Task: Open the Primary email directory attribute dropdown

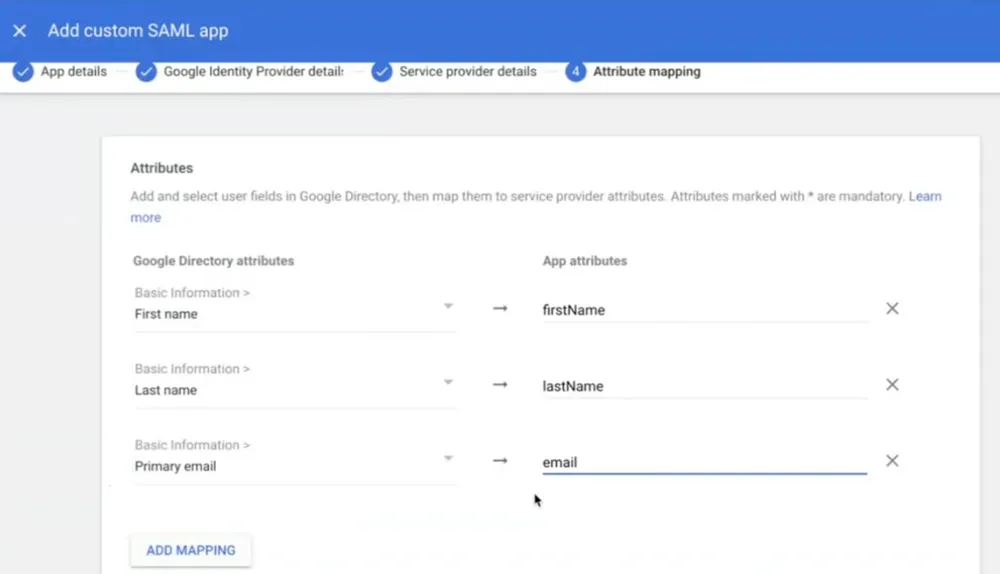Action: (295, 459)
